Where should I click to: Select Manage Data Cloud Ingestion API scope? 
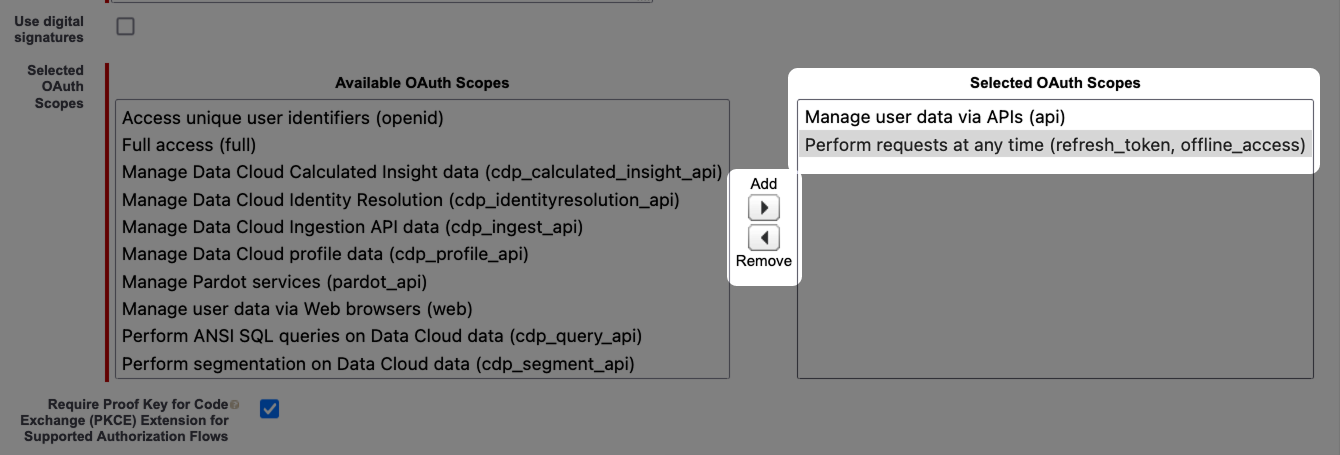[x=352, y=227]
